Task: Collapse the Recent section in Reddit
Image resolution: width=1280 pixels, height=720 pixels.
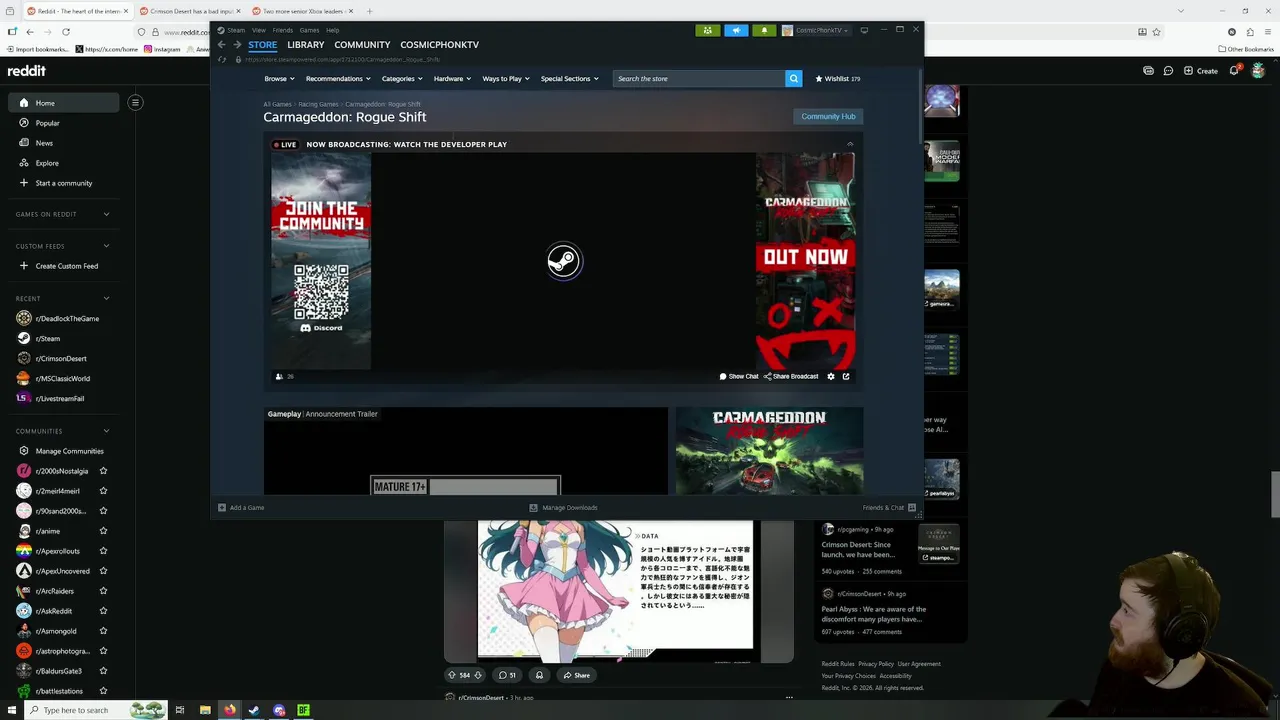Action: click(x=106, y=298)
